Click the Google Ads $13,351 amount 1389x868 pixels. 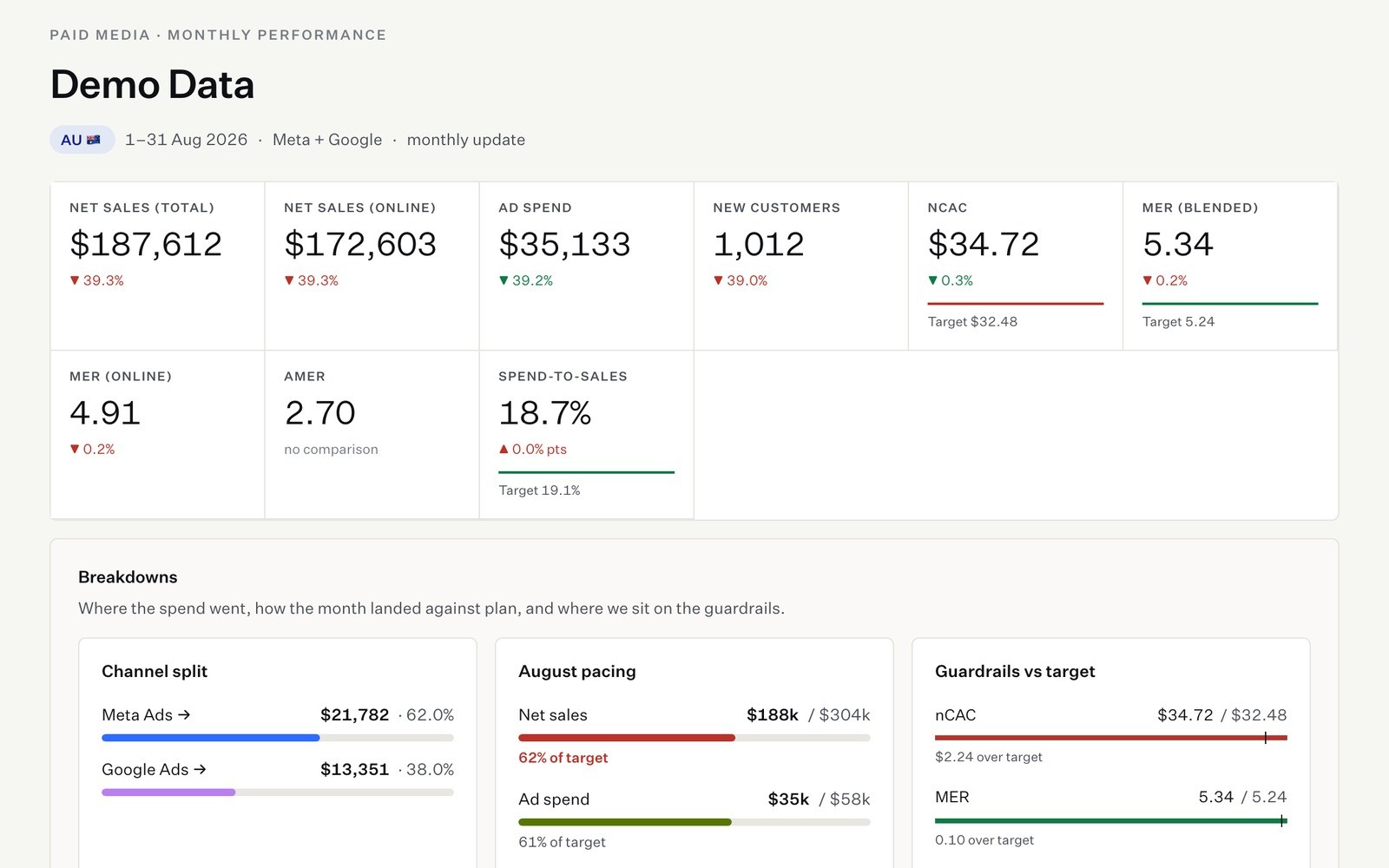(354, 770)
